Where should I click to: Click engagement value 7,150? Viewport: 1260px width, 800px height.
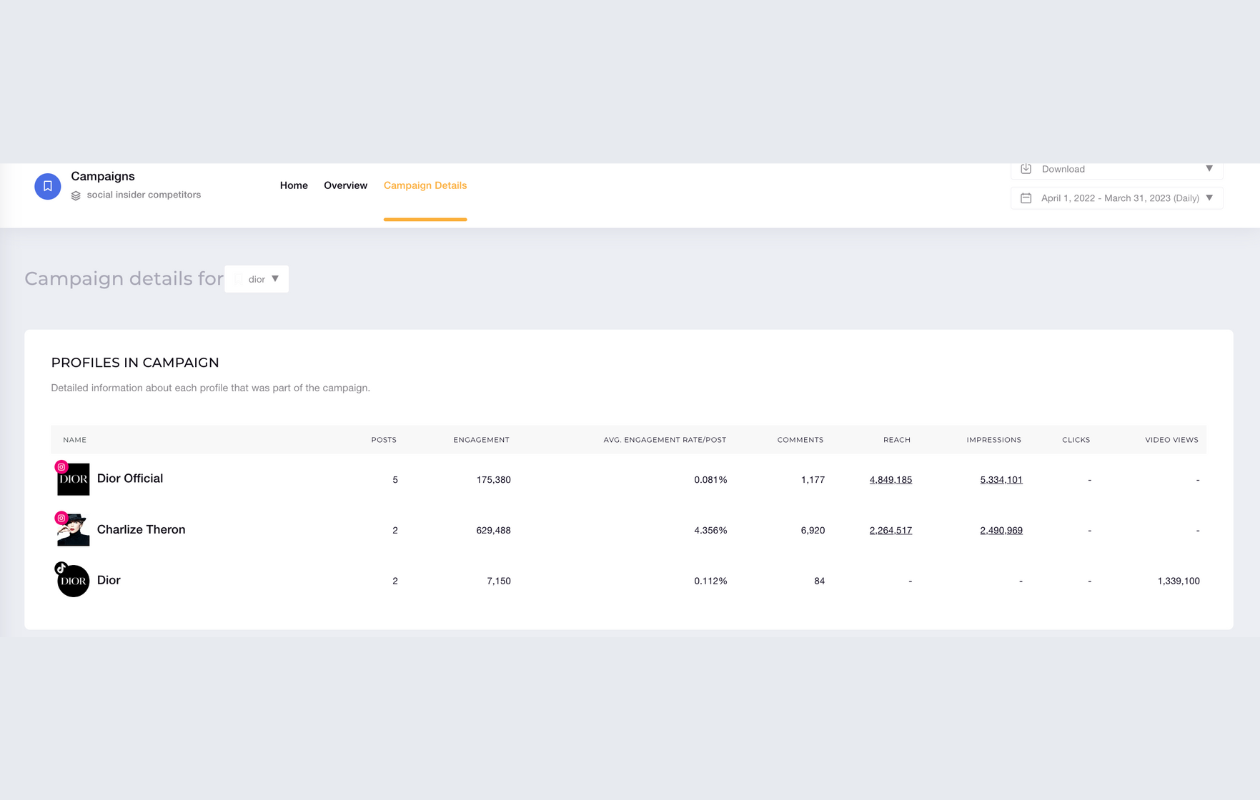coord(499,581)
